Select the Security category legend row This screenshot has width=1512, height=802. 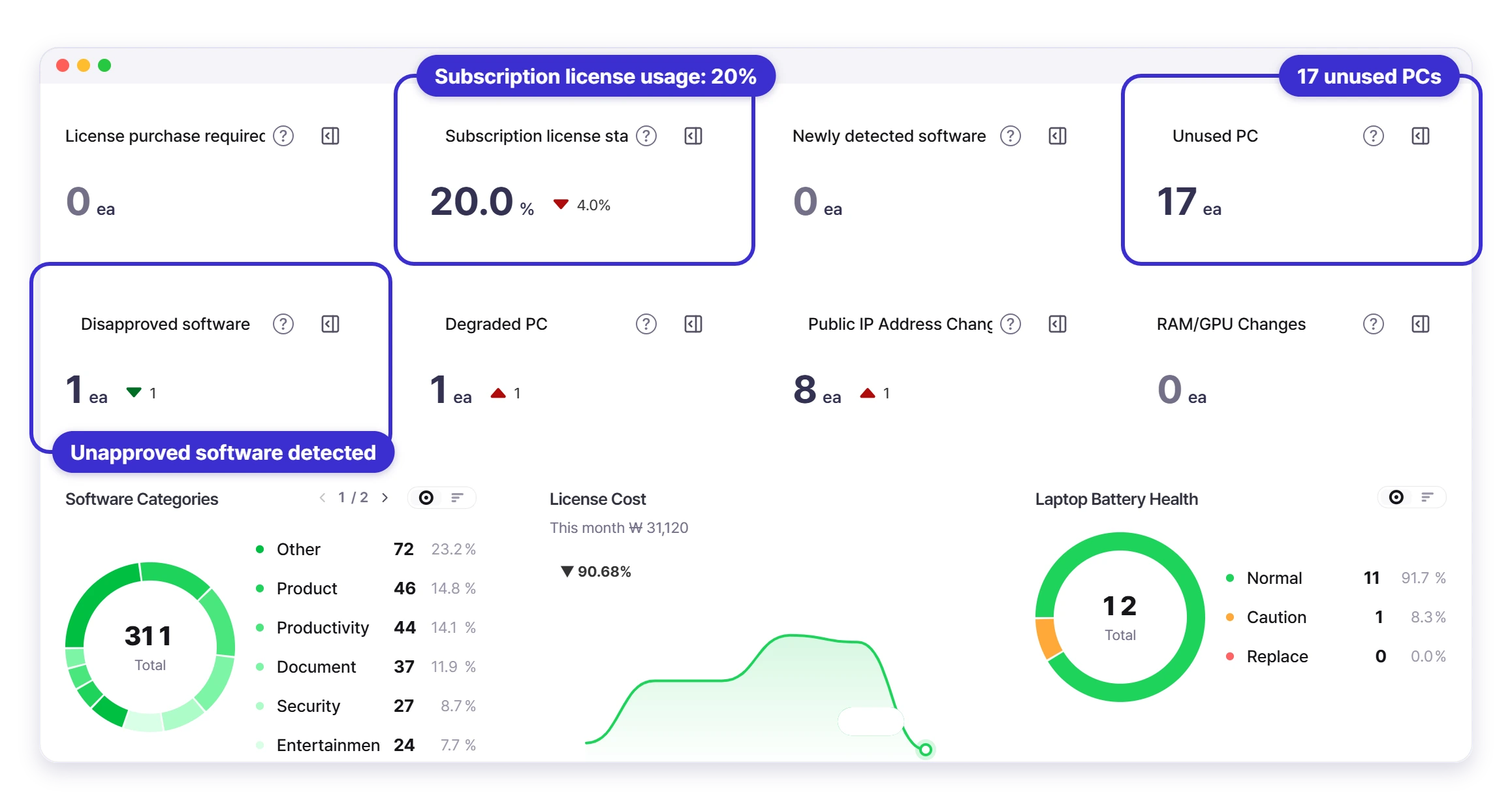pos(366,706)
